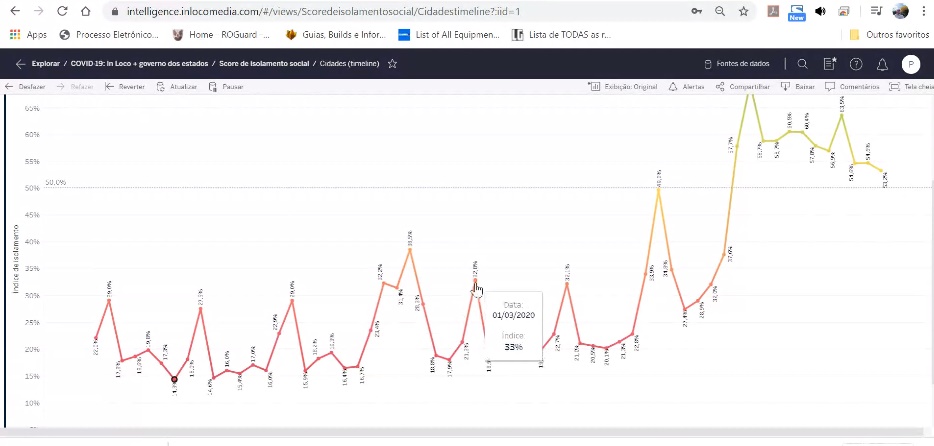Open the Chrome three-dot menu
The width and height of the screenshot is (934, 446).
pos(923,11)
